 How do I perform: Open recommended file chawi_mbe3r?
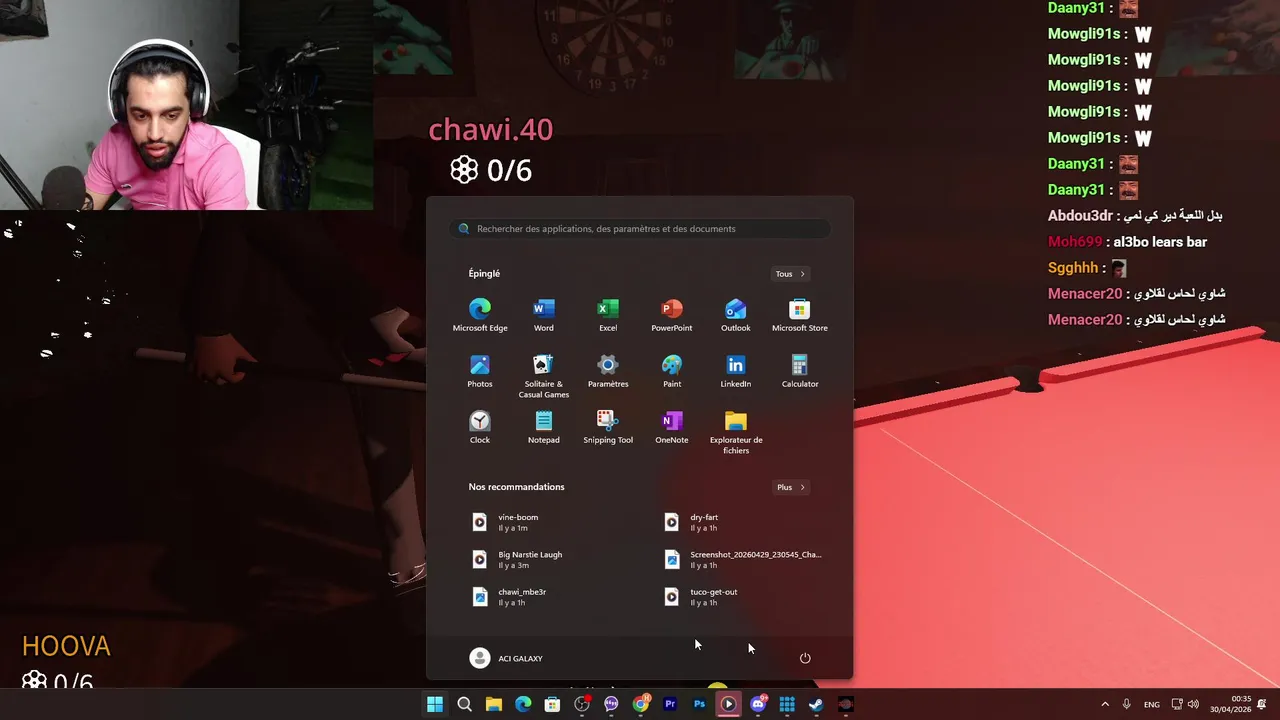pos(544,597)
